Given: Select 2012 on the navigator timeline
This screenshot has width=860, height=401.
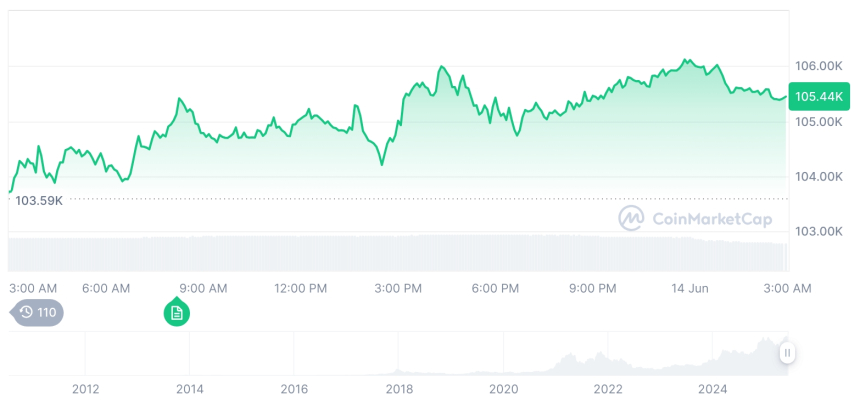Looking at the screenshot, I should tap(85, 389).
